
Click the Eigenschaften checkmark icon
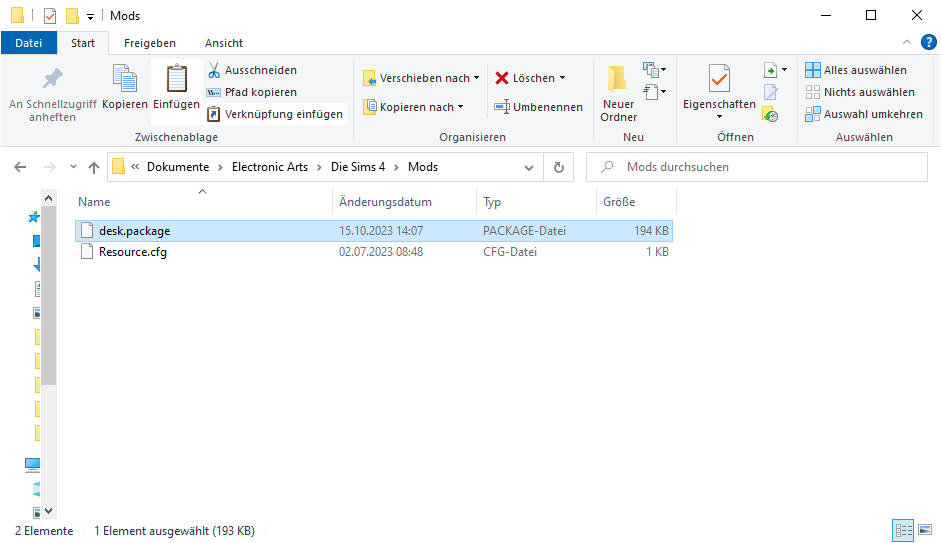coord(719,79)
